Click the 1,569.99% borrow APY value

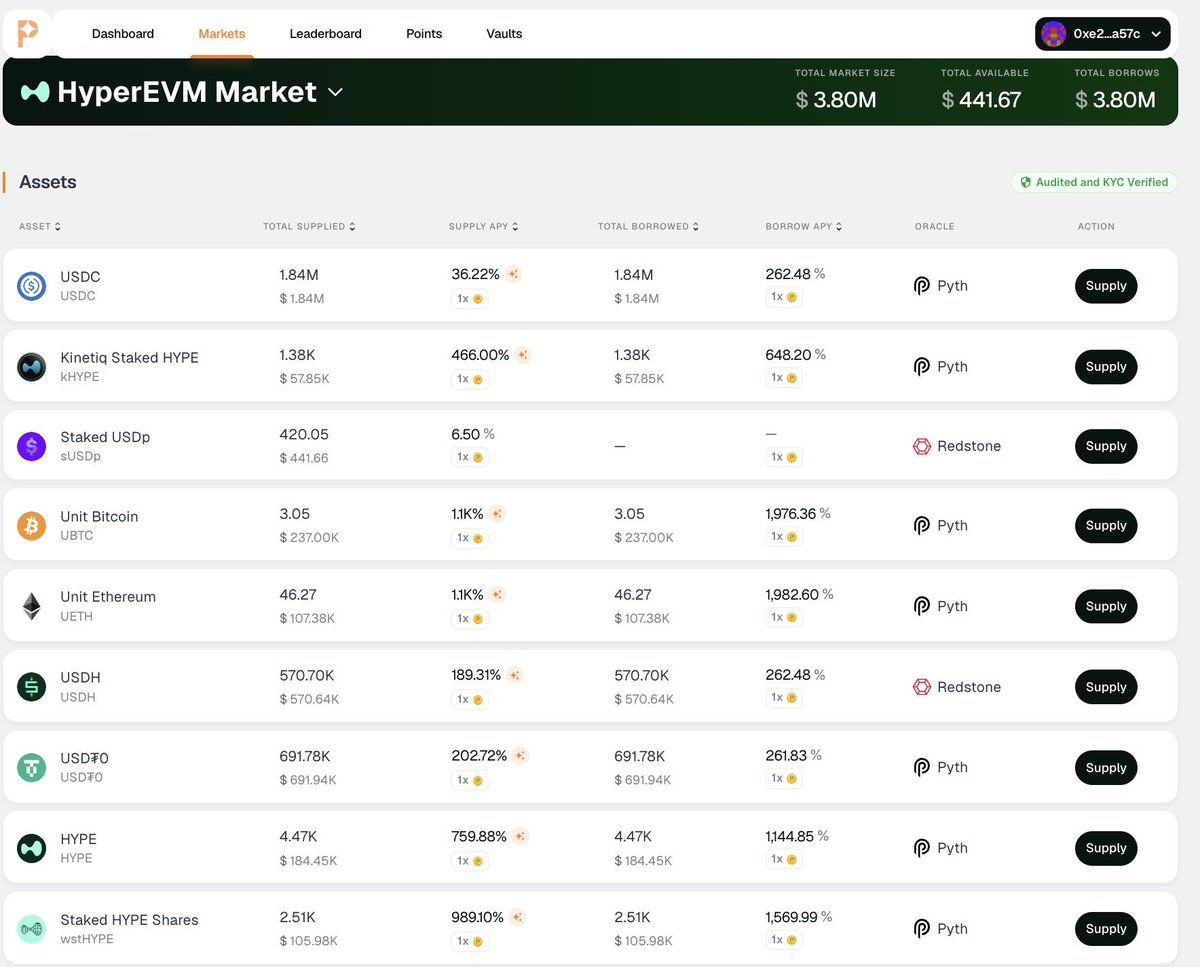tap(799, 917)
